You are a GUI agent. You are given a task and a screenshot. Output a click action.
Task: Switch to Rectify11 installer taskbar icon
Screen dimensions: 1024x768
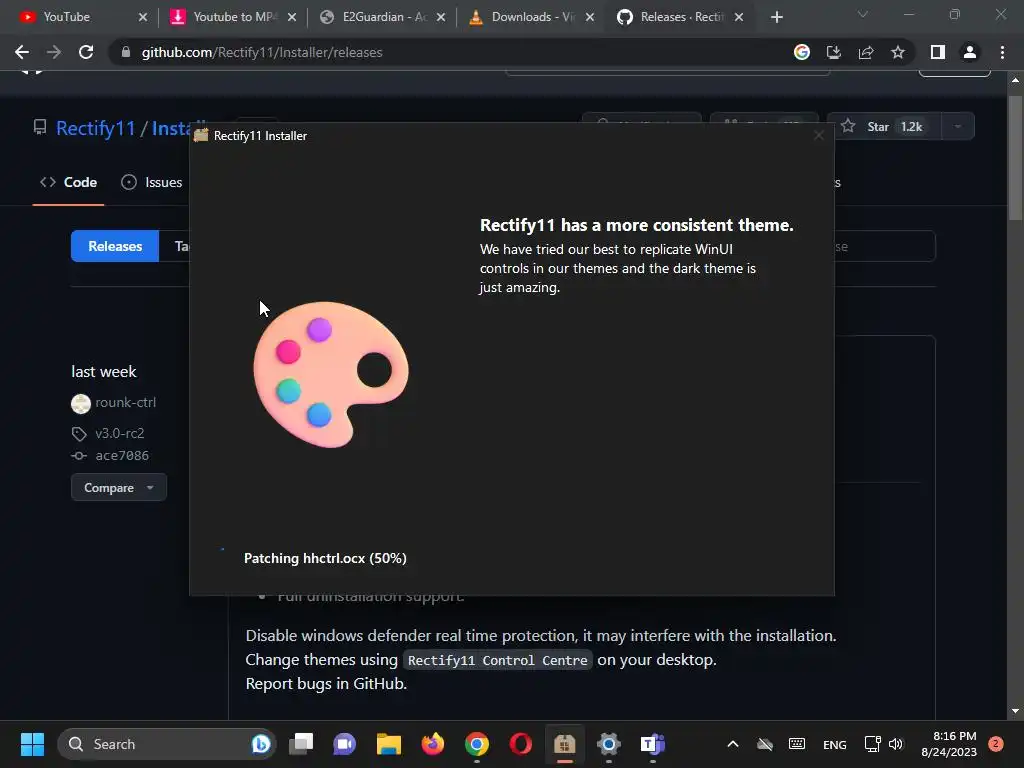pyautogui.click(x=564, y=744)
